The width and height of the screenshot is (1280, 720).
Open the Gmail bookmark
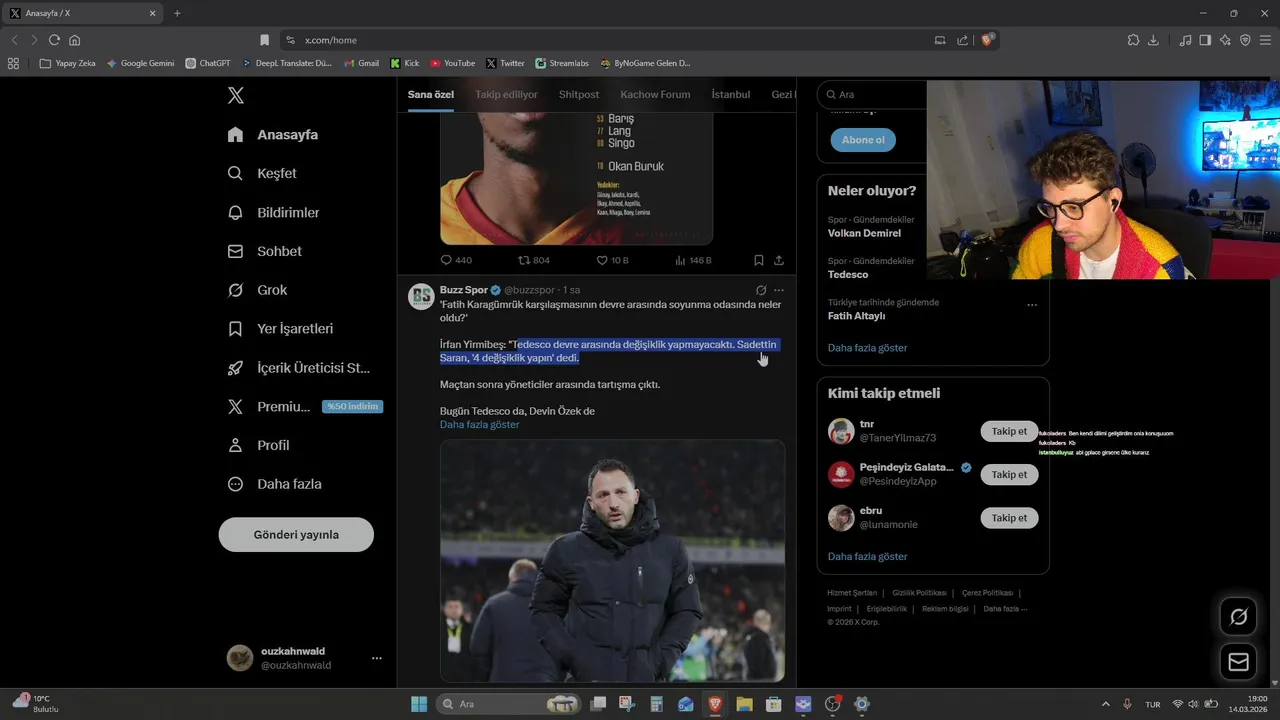coord(362,63)
